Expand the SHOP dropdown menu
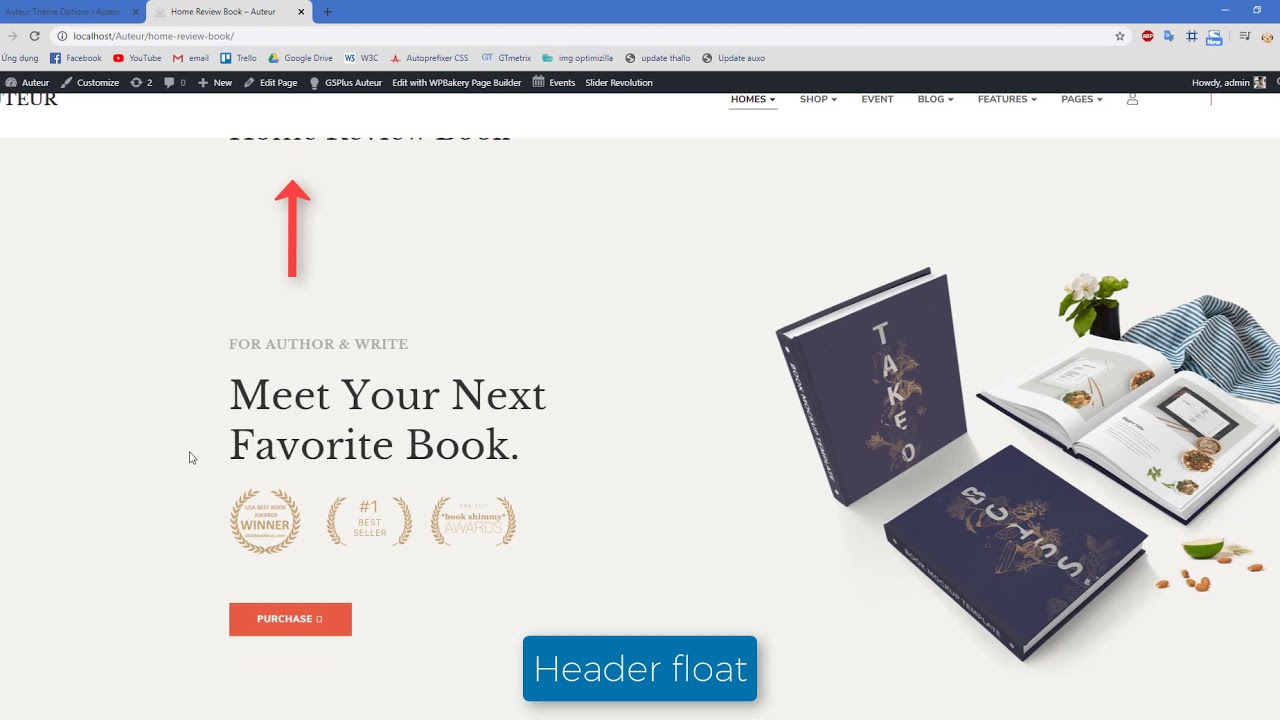Viewport: 1280px width, 720px height. click(x=818, y=99)
